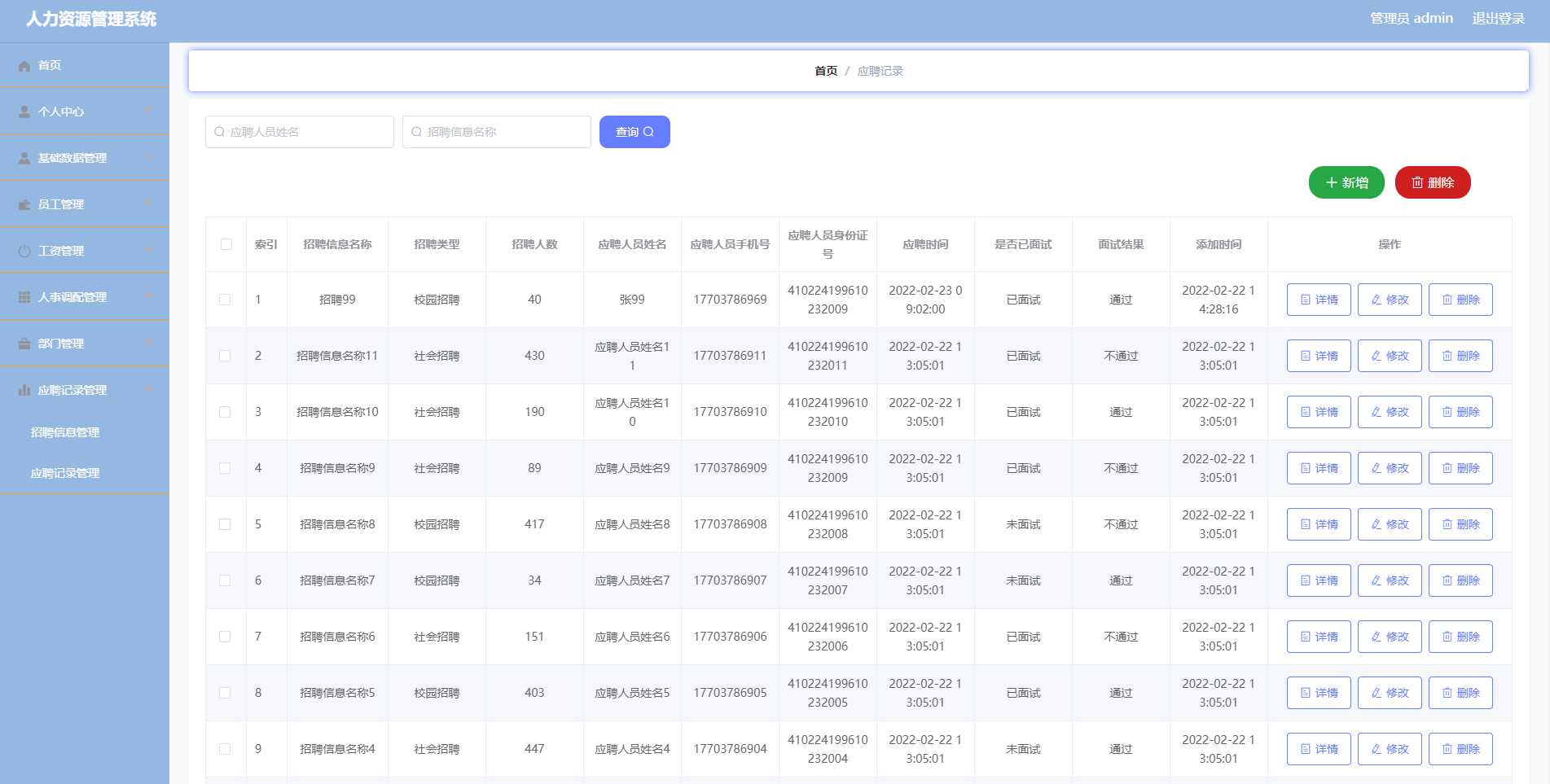The image size is (1550, 784).
Task: Click trash icon on red 删除 button
Action: [1417, 182]
